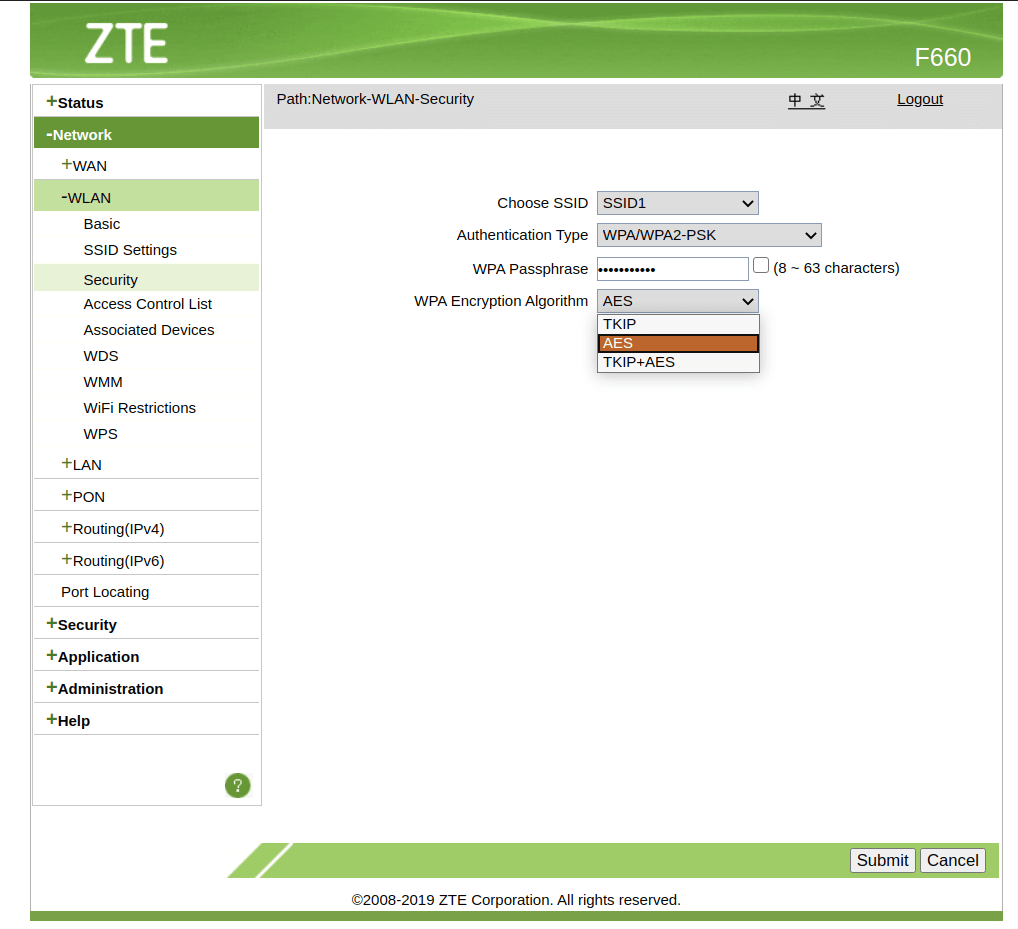Viewport: 1018px width, 929px height.
Task: Select TKIP from the encryption list
Action: [678, 324]
